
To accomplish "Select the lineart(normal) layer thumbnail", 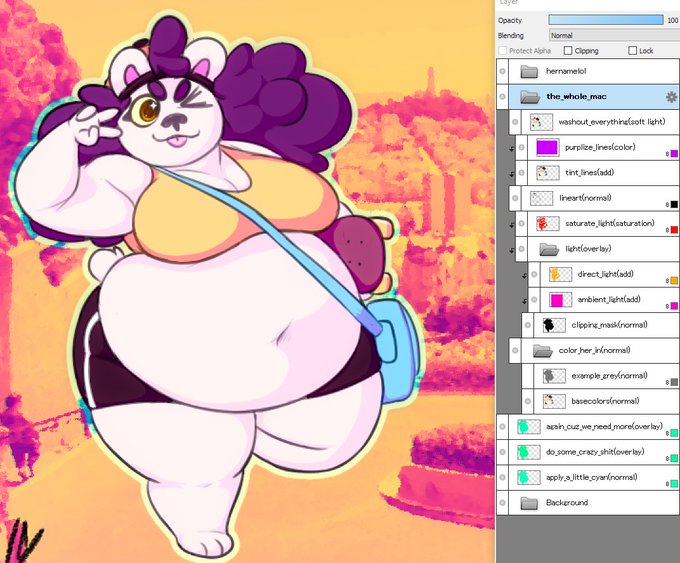I will (541, 198).
